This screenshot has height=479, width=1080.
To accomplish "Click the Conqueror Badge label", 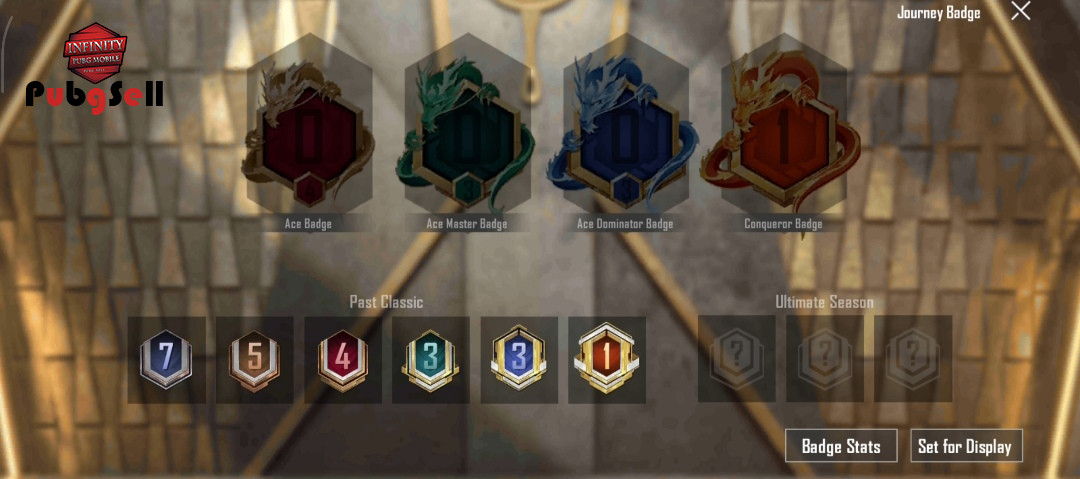I will 782,224.
